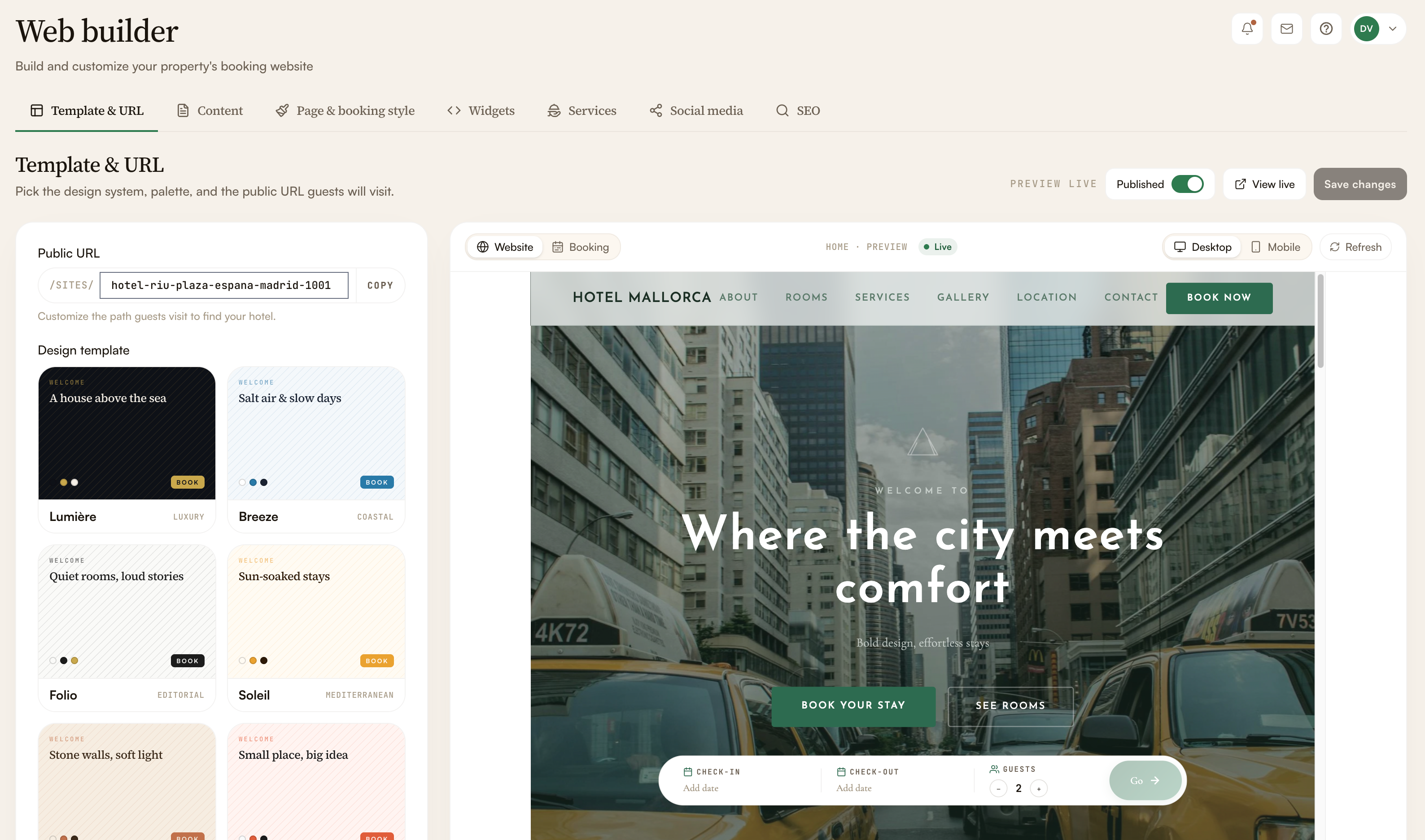
Task: Open Services link in preview nav
Action: tap(882, 297)
